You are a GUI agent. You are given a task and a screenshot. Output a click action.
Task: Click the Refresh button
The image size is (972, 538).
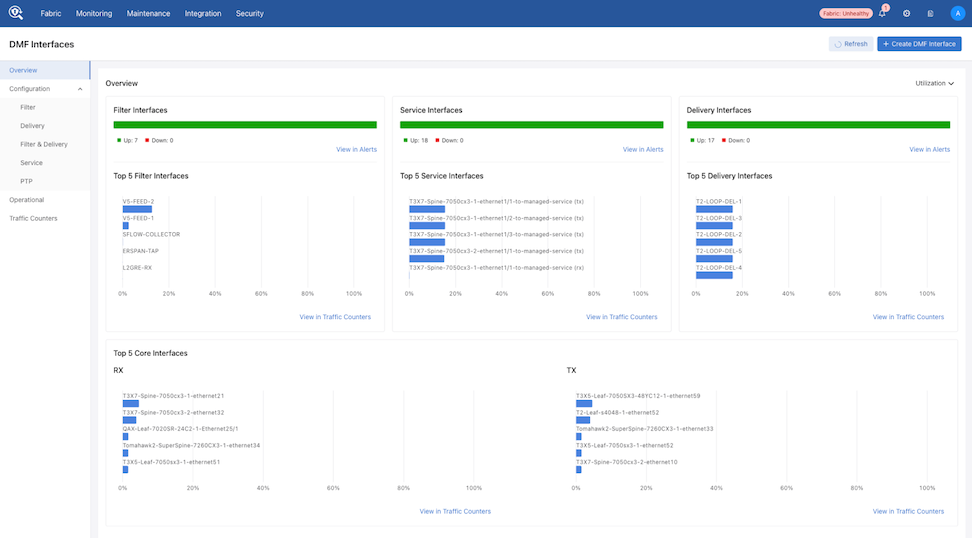[x=850, y=44]
